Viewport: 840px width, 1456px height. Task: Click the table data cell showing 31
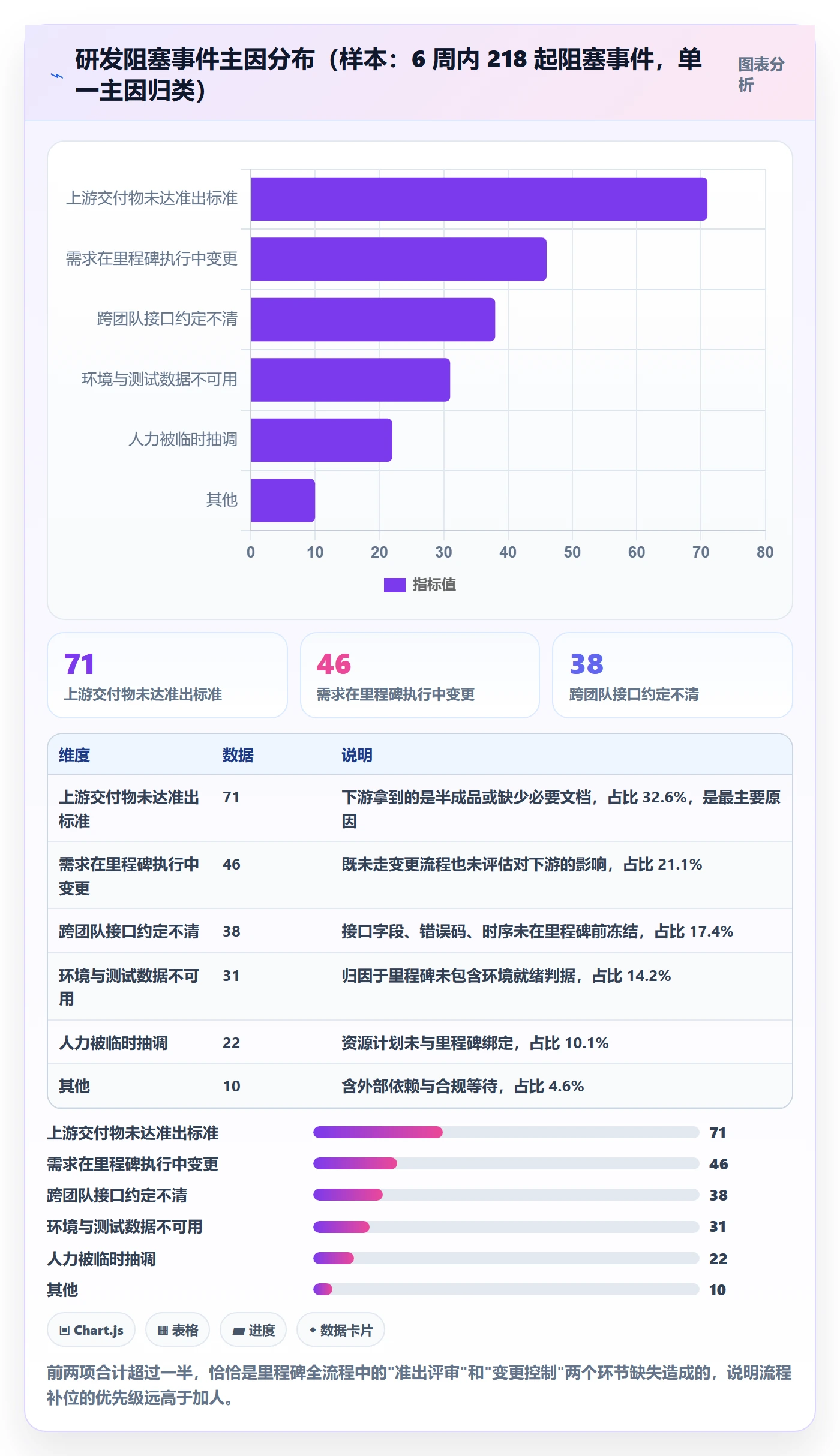point(271,987)
